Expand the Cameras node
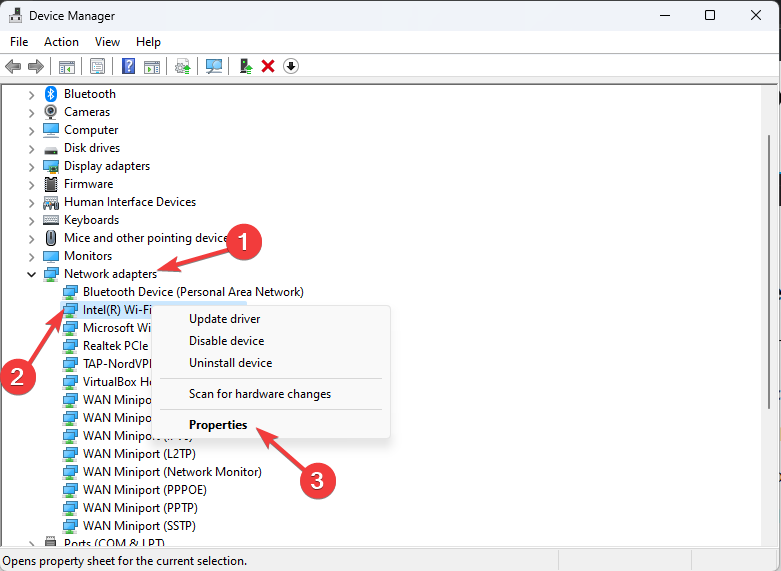The image size is (781, 571). (x=31, y=113)
